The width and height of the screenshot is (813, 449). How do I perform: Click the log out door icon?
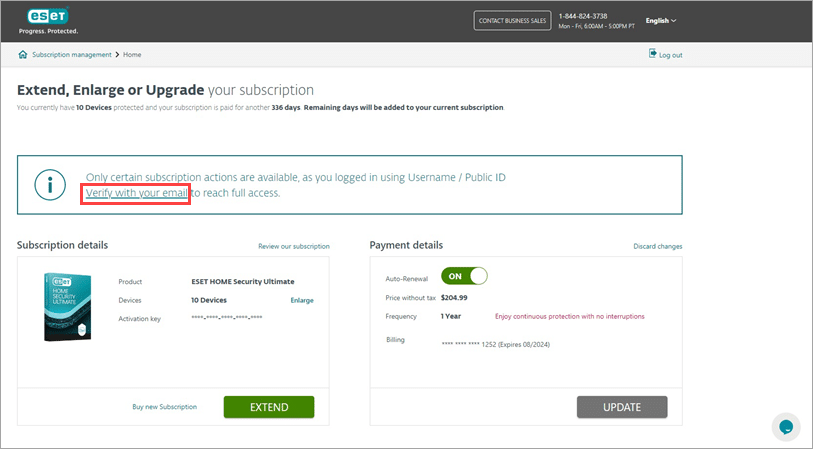pos(652,54)
